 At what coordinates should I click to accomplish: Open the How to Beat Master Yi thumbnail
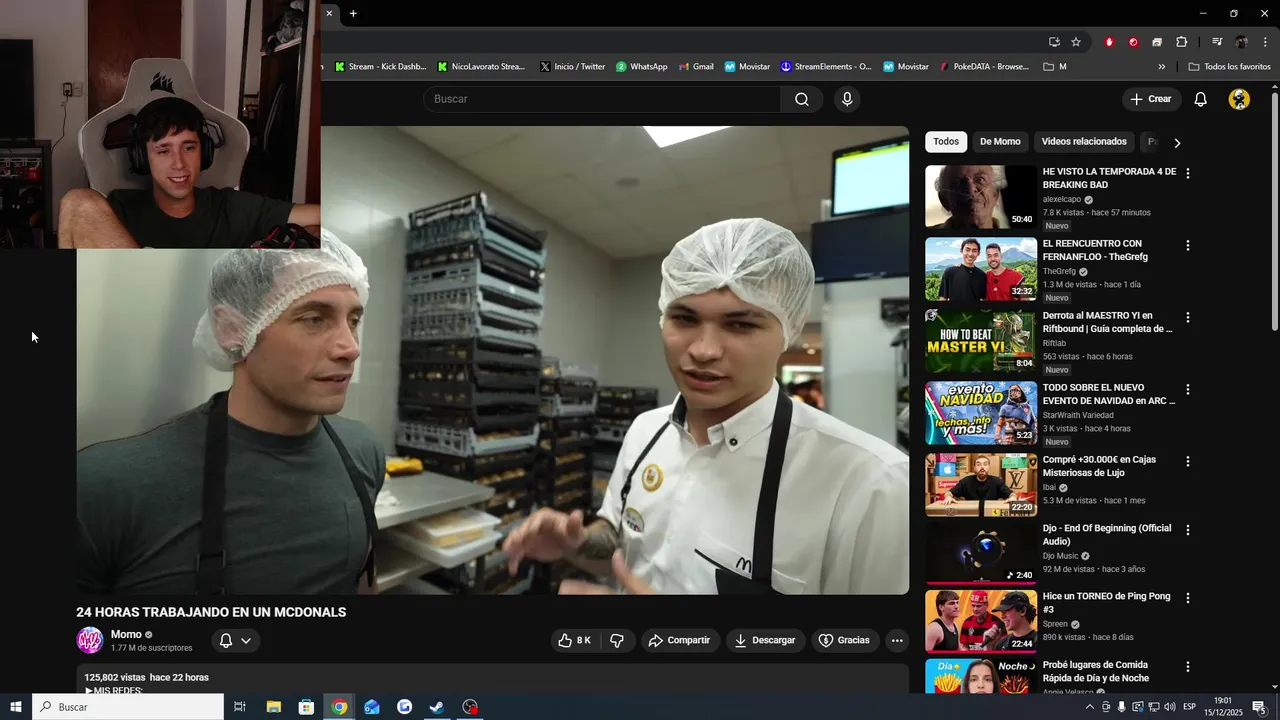pos(981,341)
